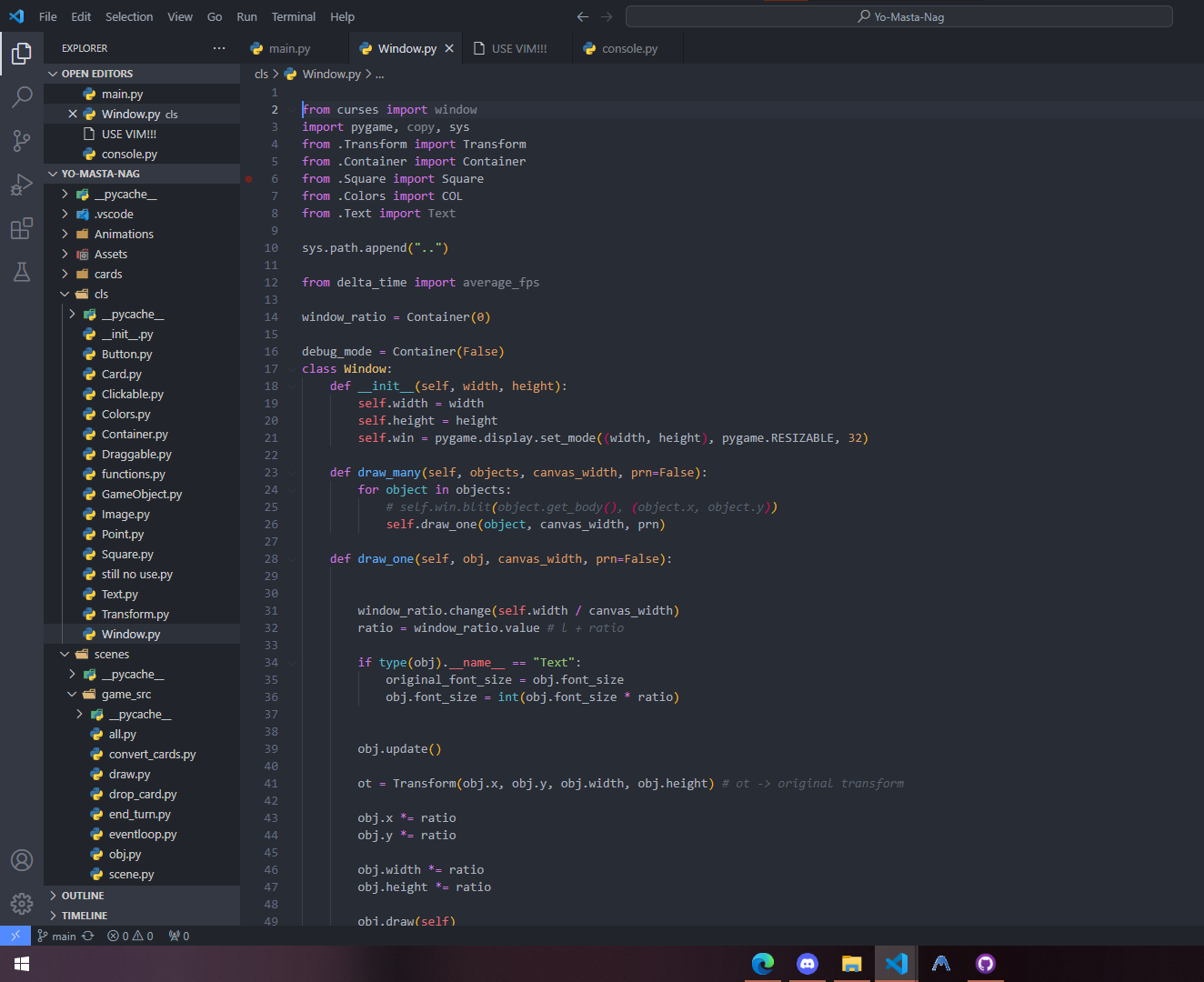The width and height of the screenshot is (1204, 982).
Task: Open the Source Control view
Action: click(x=22, y=140)
